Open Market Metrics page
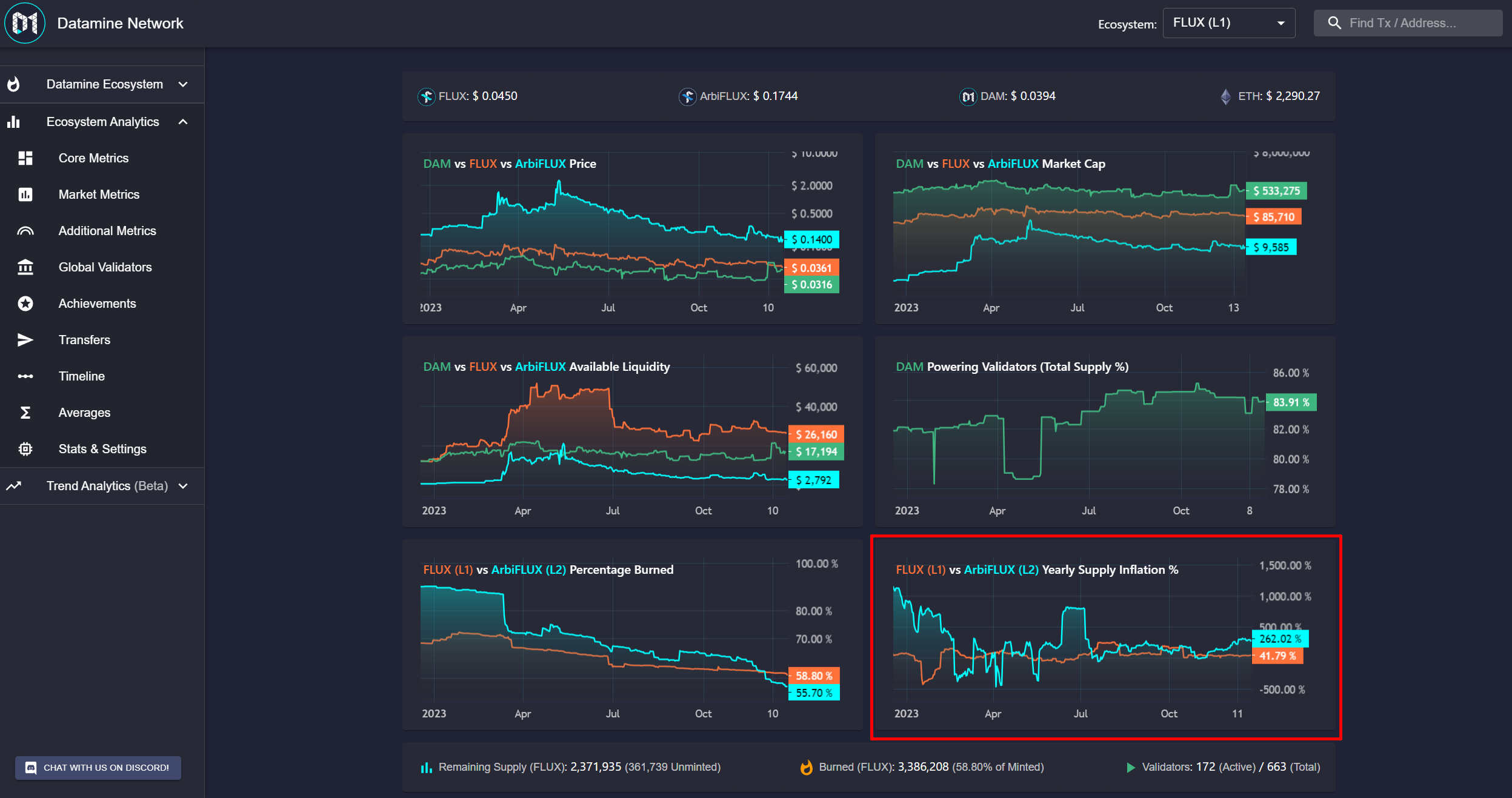This screenshot has height=798, width=1512. tap(102, 195)
